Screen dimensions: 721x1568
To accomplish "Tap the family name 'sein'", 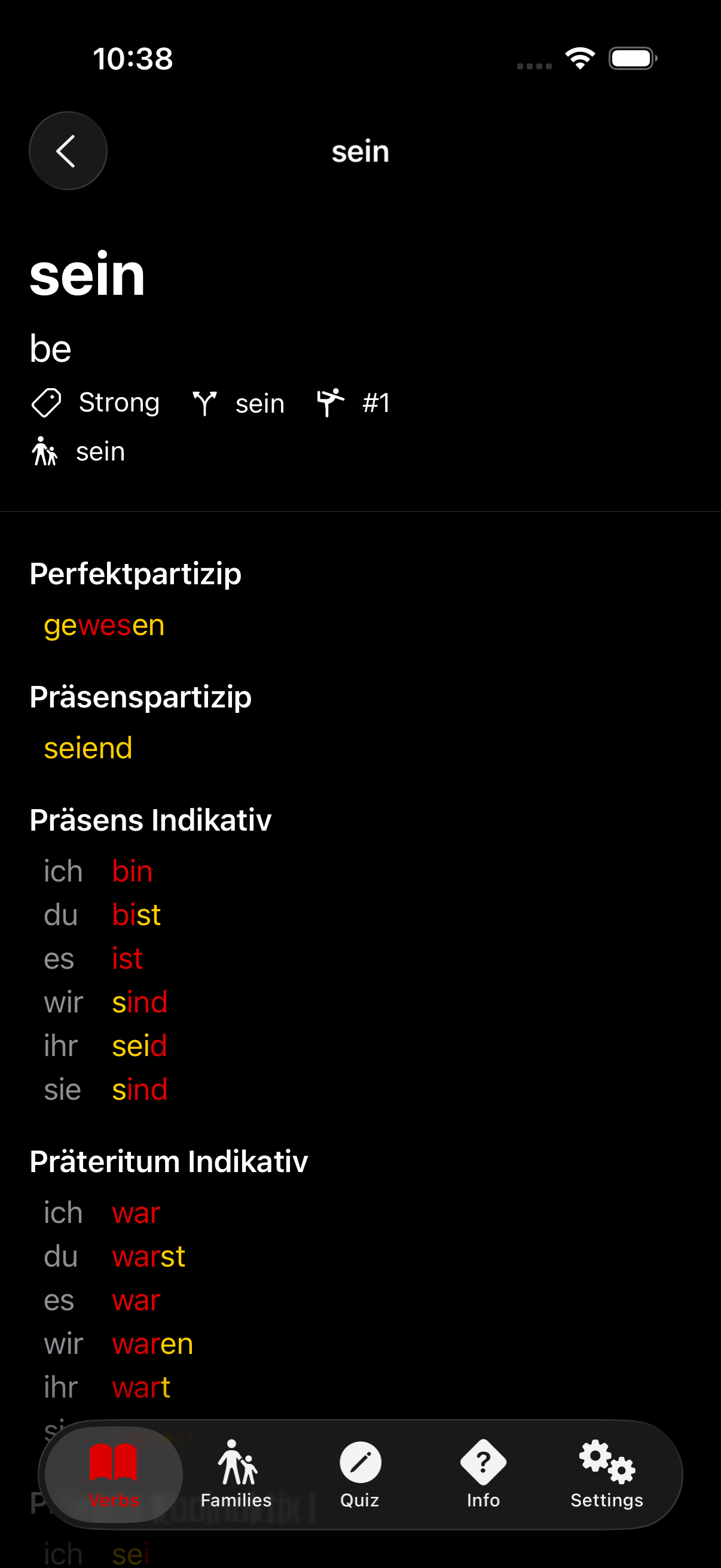I will 100,452.
